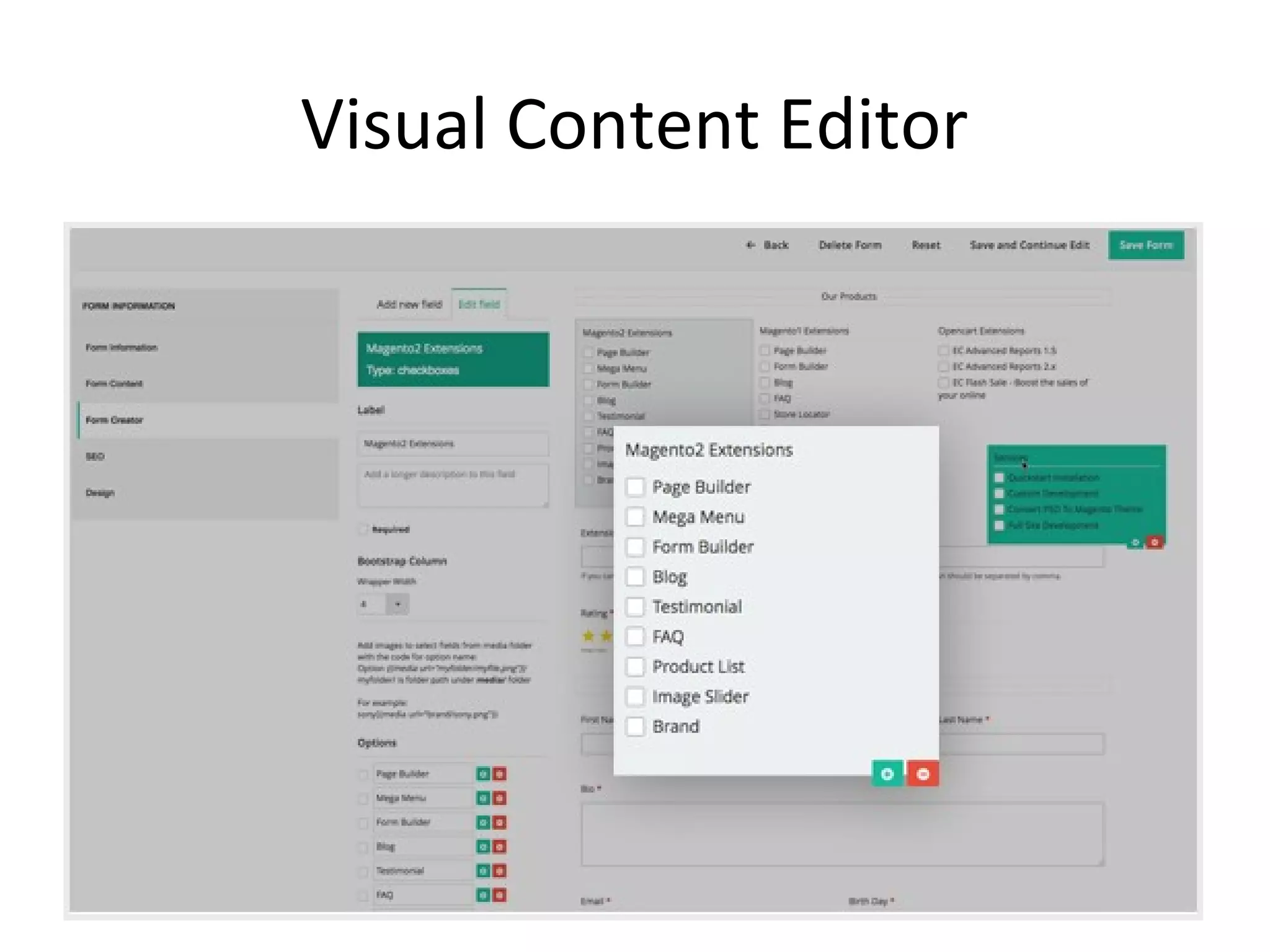1270x952 pixels.
Task: Open Design section in sidebar
Action: point(100,493)
